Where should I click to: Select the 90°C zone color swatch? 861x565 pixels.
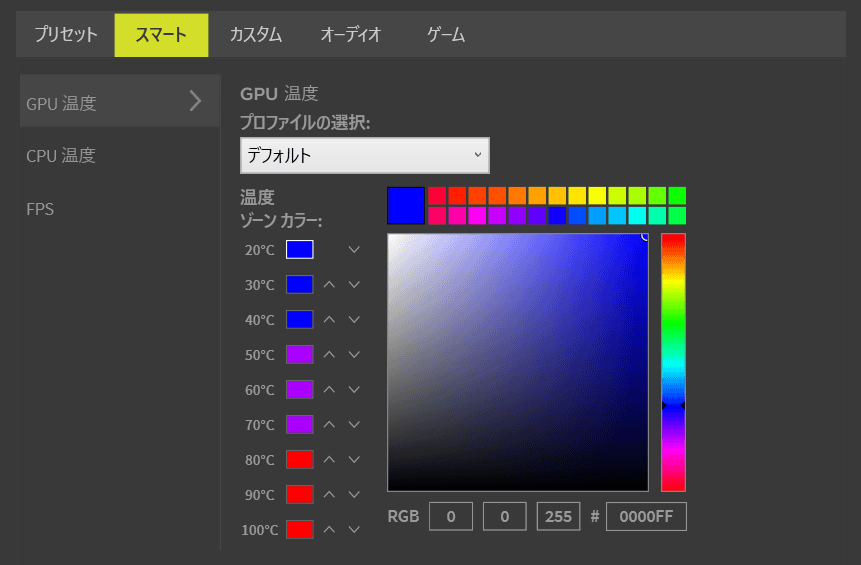pos(300,494)
